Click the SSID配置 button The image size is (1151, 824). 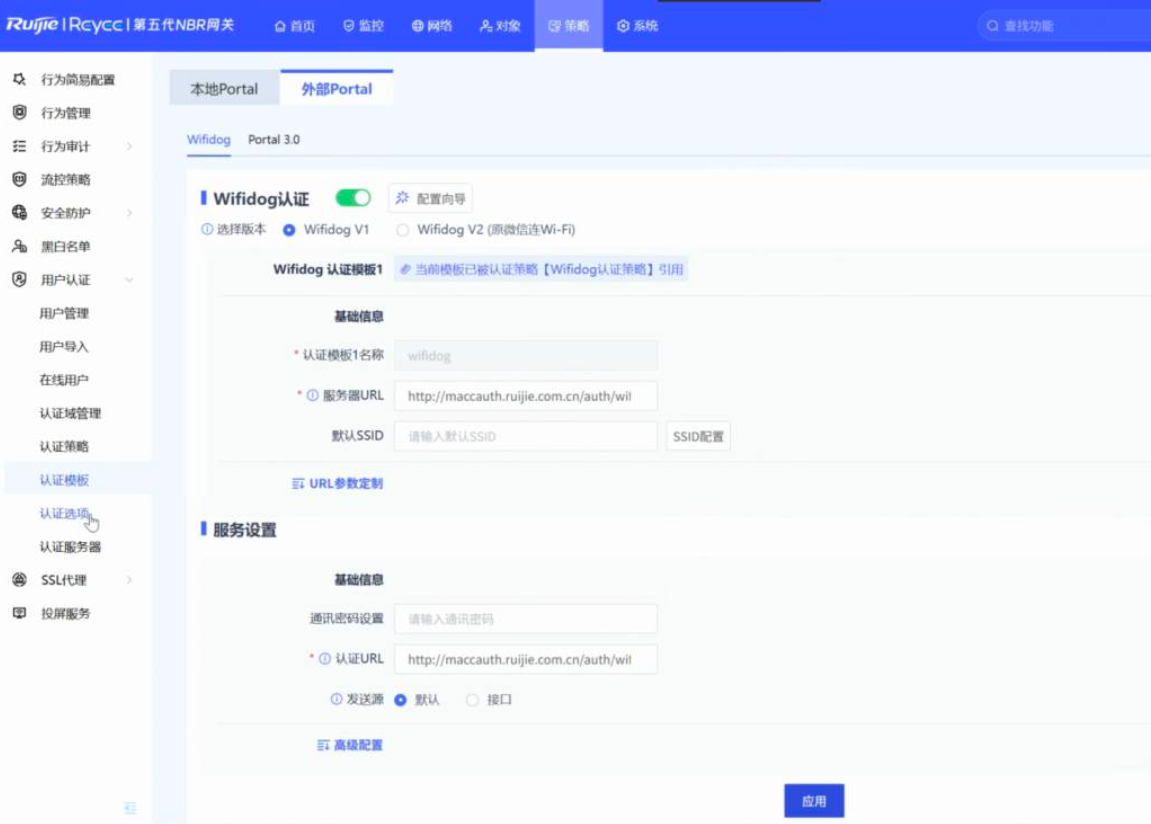pos(698,437)
